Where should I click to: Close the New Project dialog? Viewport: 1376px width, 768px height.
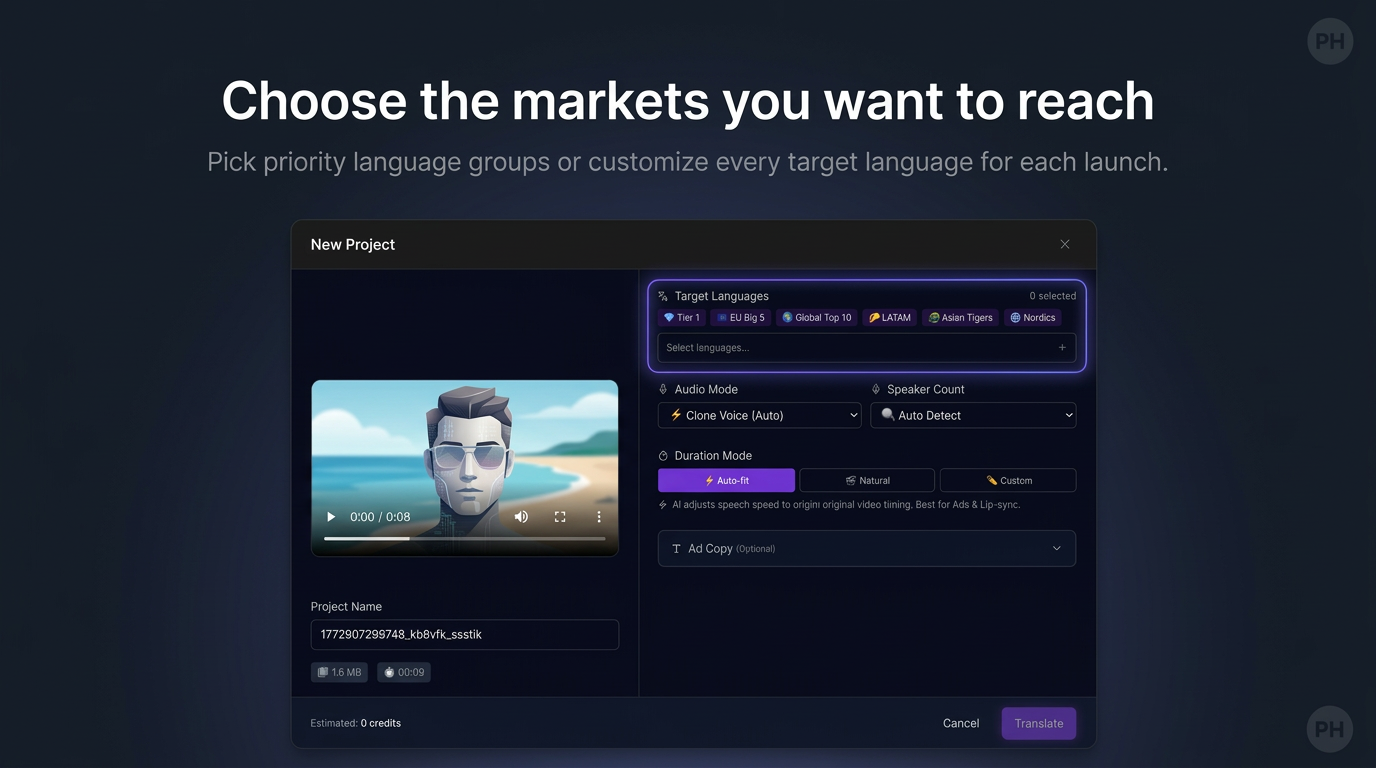(1065, 244)
